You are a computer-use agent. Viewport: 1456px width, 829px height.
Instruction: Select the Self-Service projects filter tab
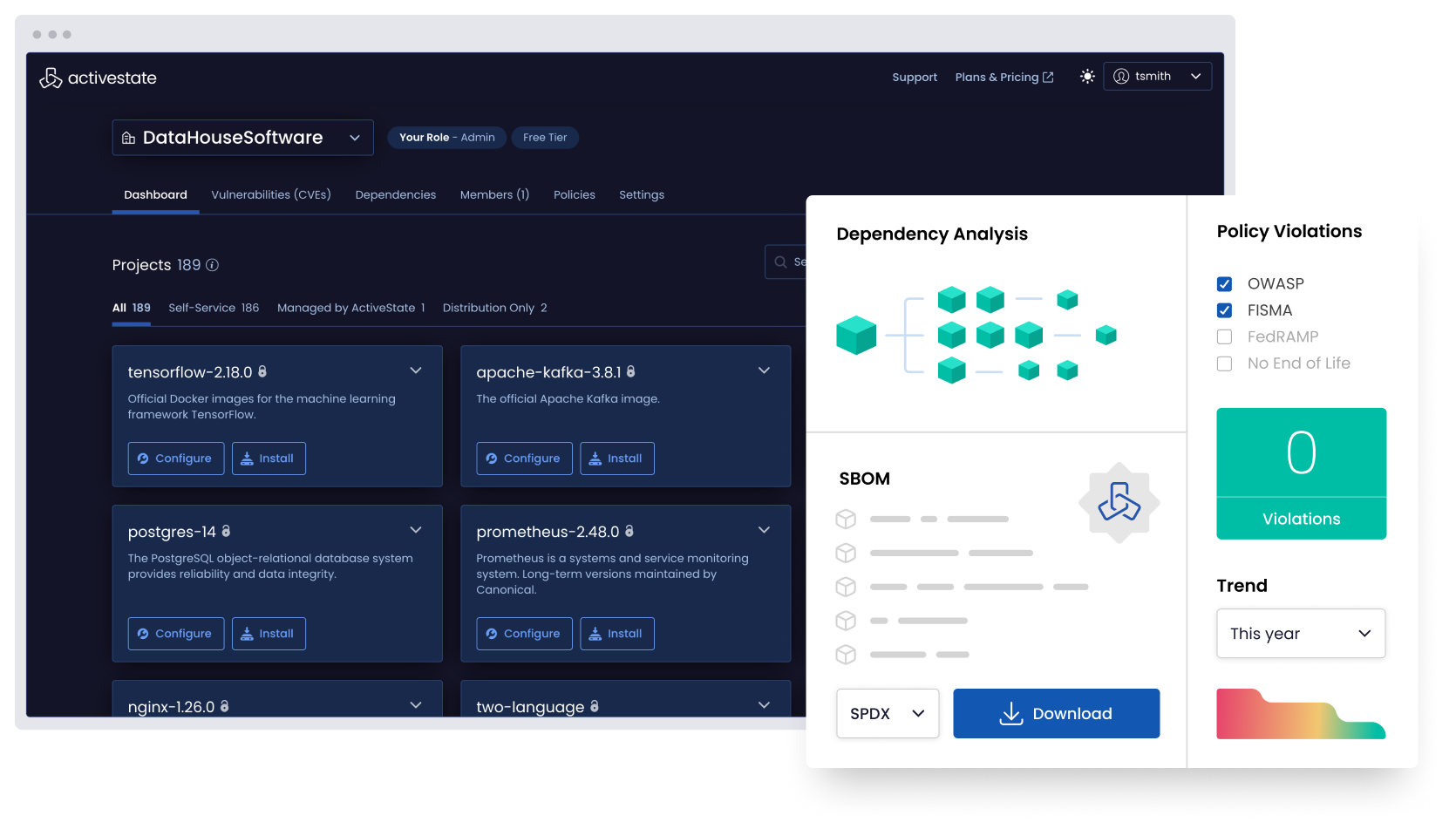[214, 308]
